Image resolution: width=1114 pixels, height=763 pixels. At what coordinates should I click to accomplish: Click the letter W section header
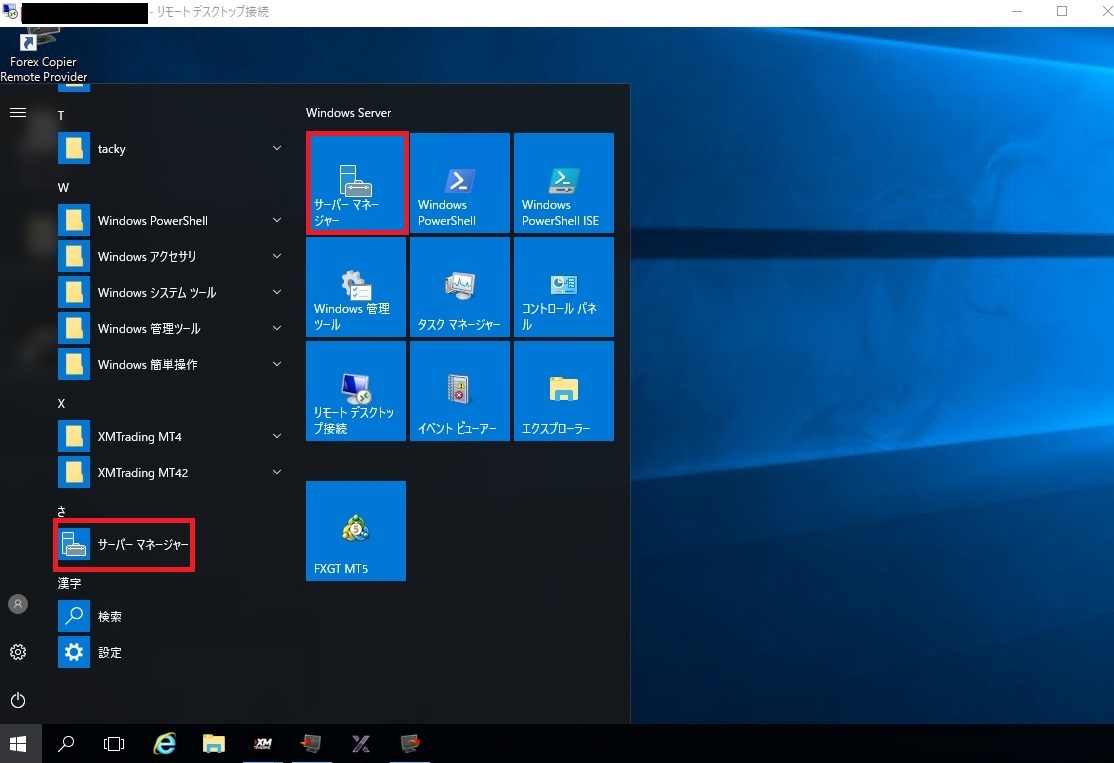click(x=63, y=188)
